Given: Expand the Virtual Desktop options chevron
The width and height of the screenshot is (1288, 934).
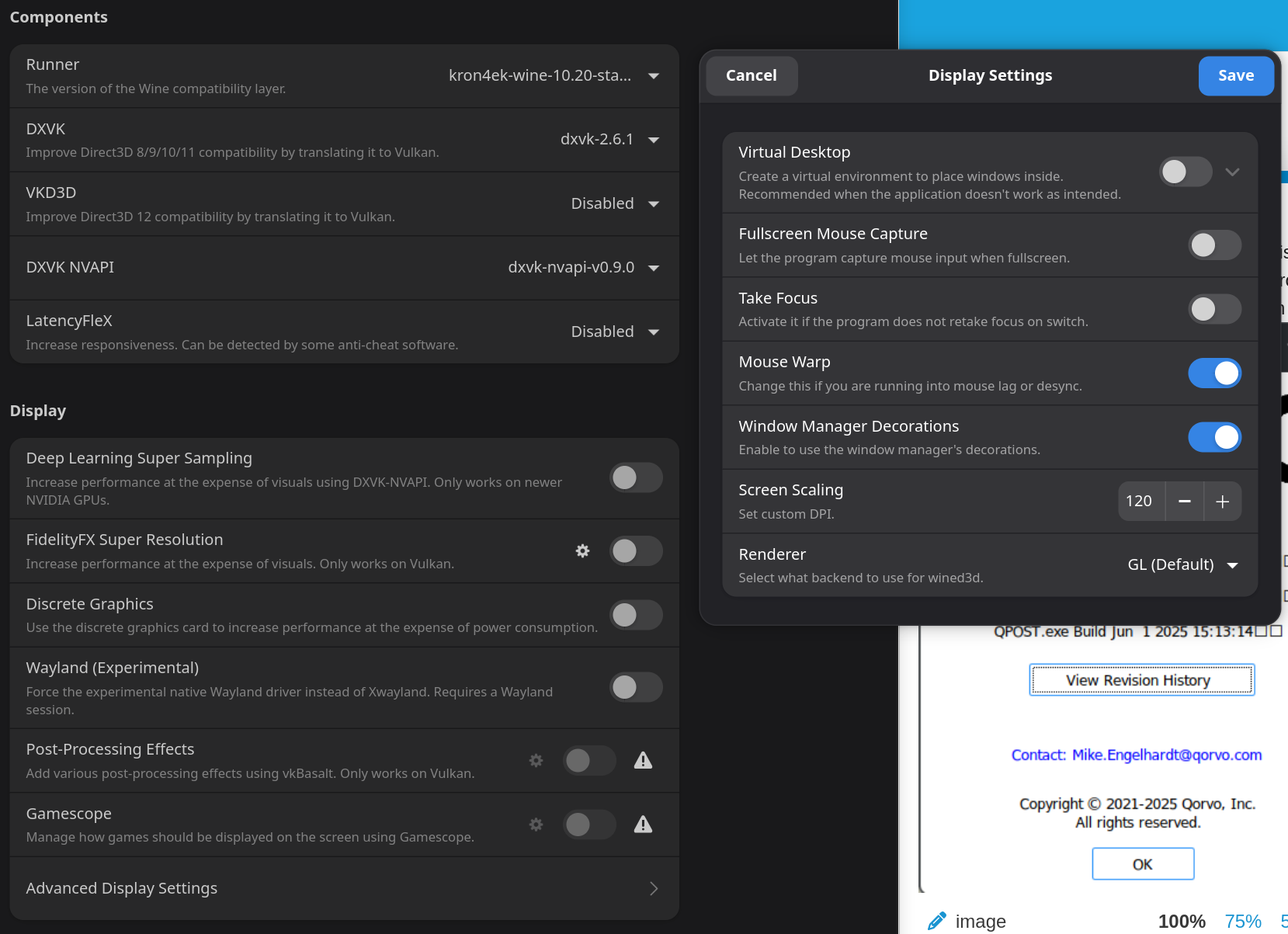Looking at the screenshot, I should click(x=1232, y=172).
